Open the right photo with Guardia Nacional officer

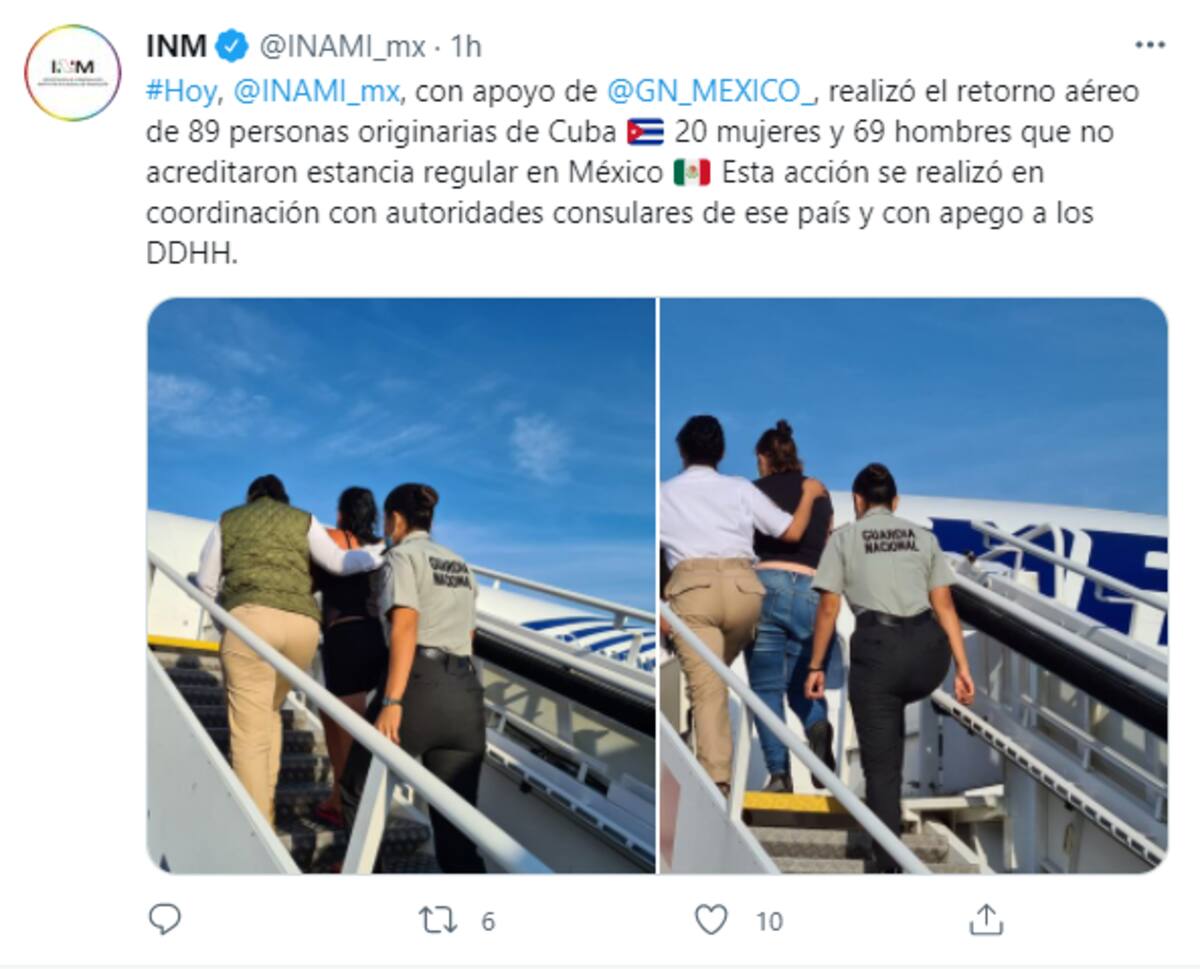click(913, 586)
